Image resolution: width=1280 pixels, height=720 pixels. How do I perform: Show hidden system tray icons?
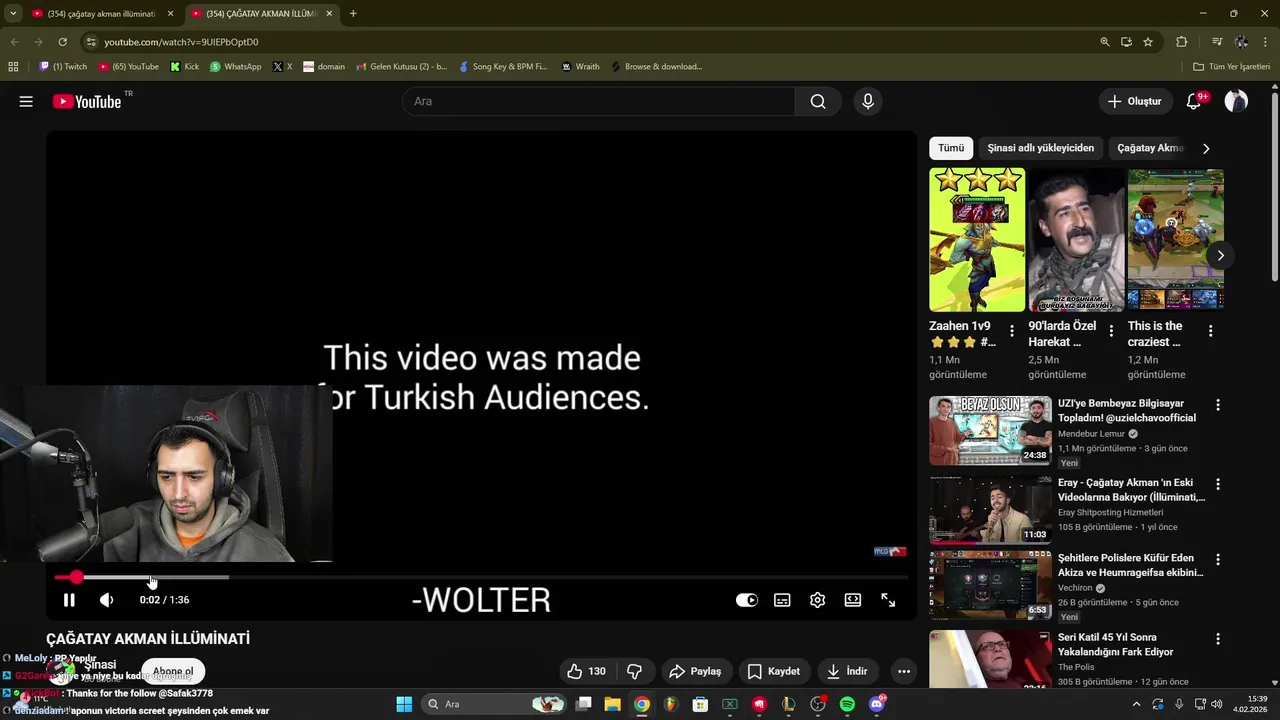click(x=1136, y=704)
